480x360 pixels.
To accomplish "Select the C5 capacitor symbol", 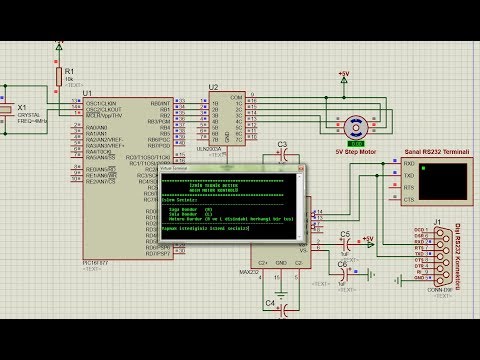I will tap(346, 245).
